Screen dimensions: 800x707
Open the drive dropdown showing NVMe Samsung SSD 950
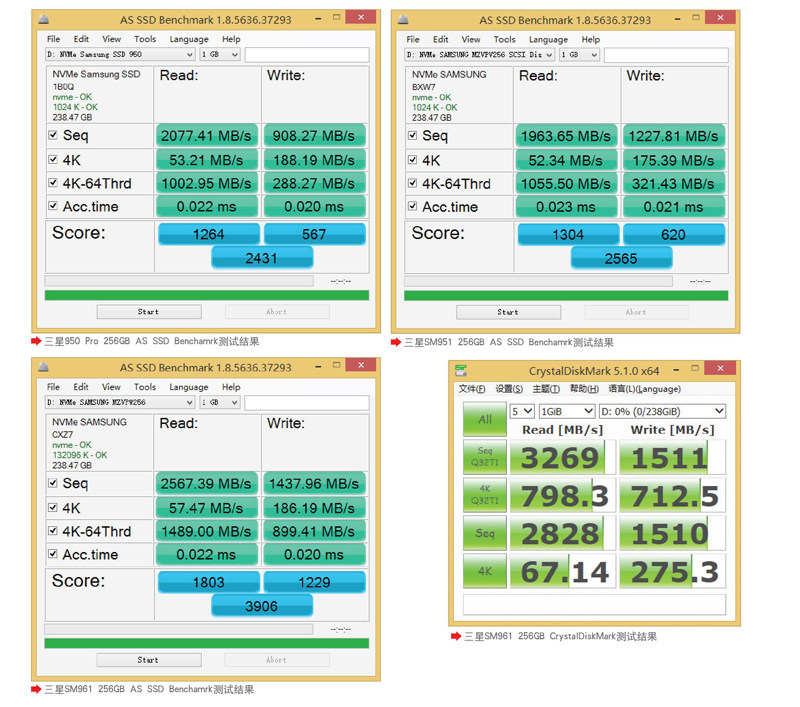120,55
